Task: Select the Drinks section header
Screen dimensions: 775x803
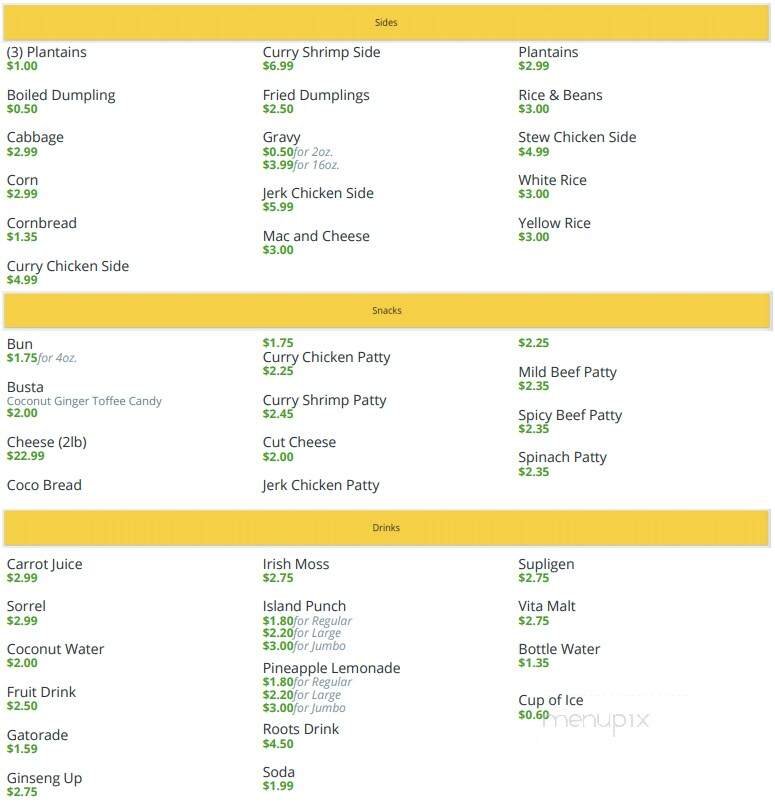Action: [x=387, y=527]
